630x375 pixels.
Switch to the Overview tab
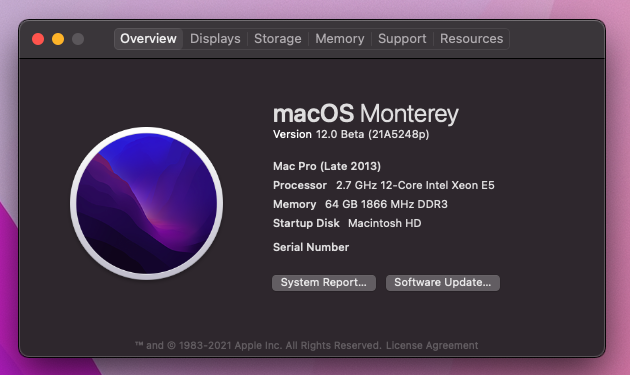pyautogui.click(x=148, y=39)
